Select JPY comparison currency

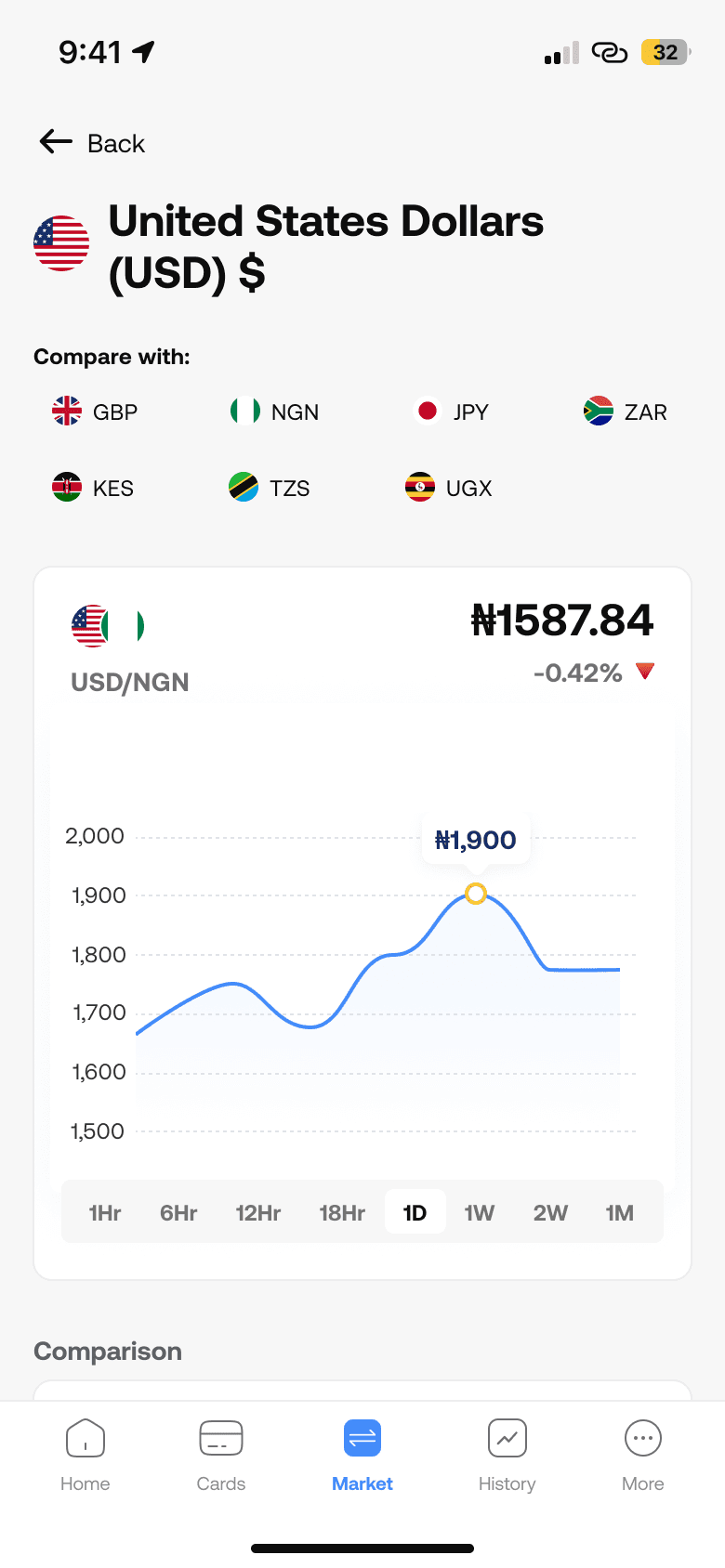point(453,411)
